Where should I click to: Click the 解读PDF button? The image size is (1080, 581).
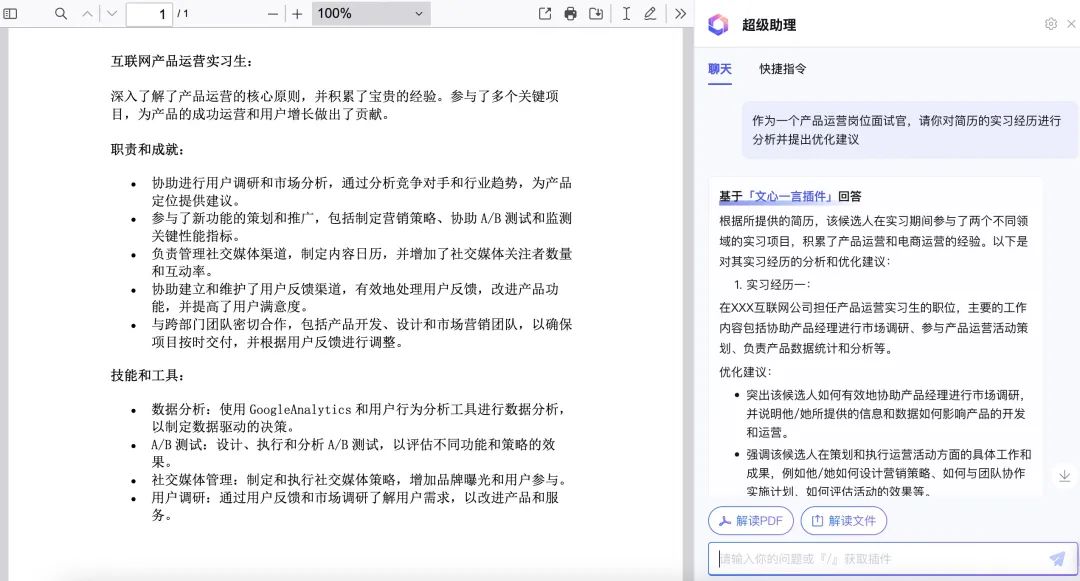[751, 521]
